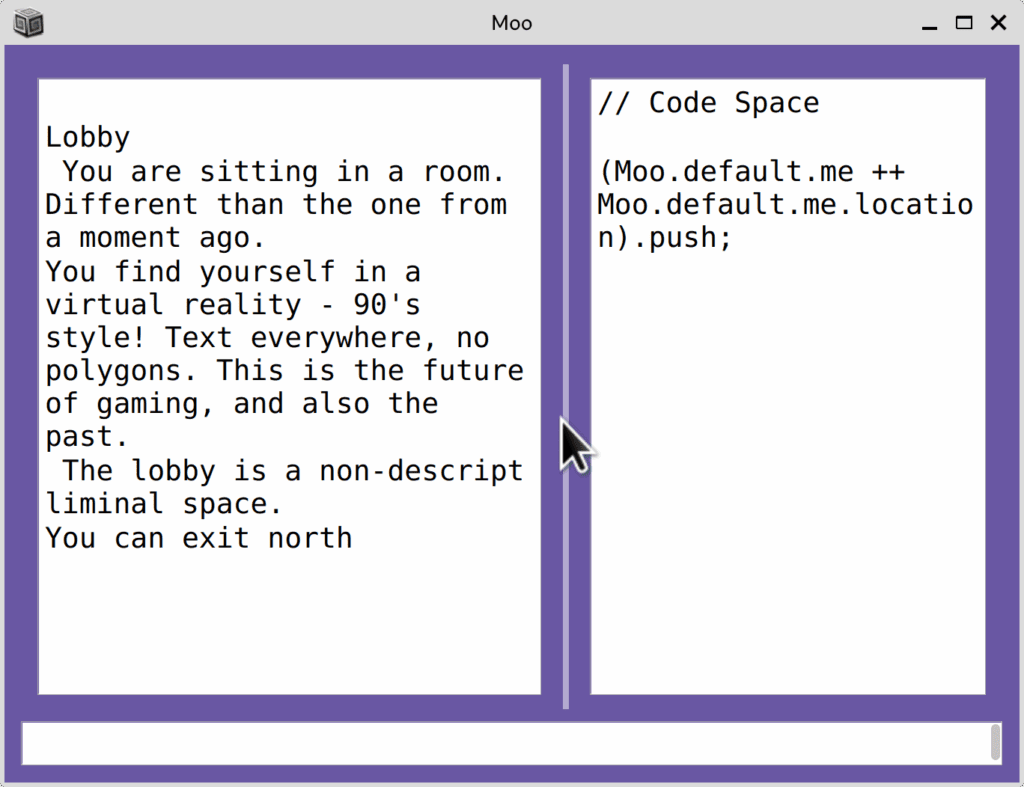Click the "You can exit north" line

pos(199,538)
